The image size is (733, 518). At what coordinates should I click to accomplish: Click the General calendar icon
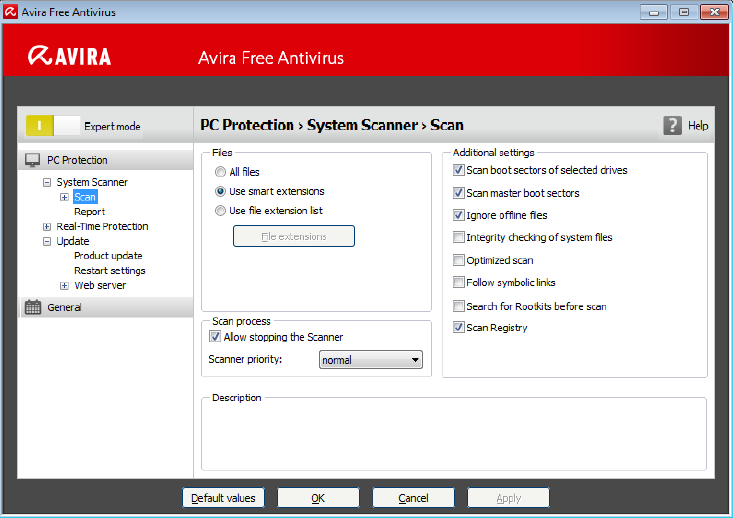pyautogui.click(x=33, y=307)
